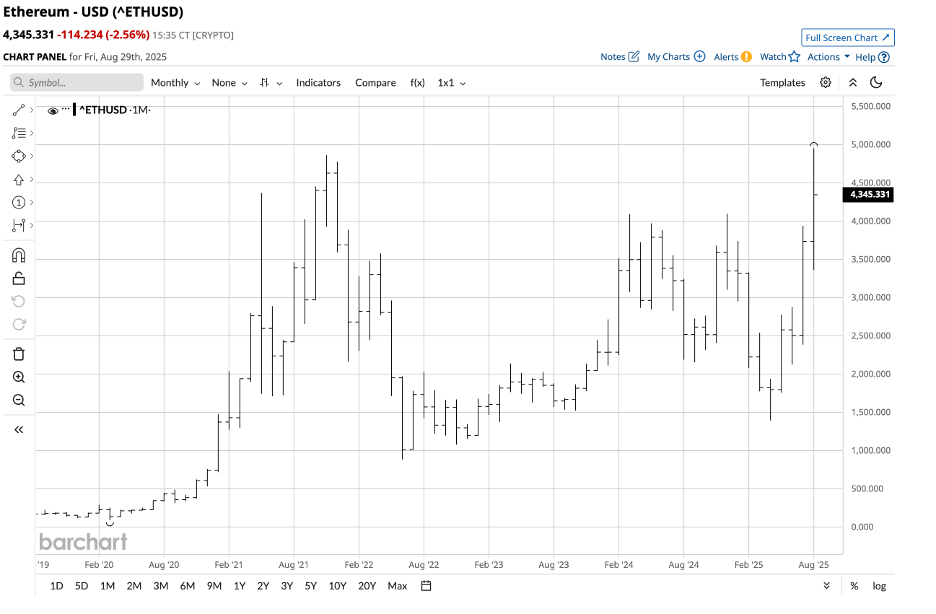The width and height of the screenshot is (936, 614).
Task: Toggle log scale button
Action: pyautogui.click(x=879, y=586)
